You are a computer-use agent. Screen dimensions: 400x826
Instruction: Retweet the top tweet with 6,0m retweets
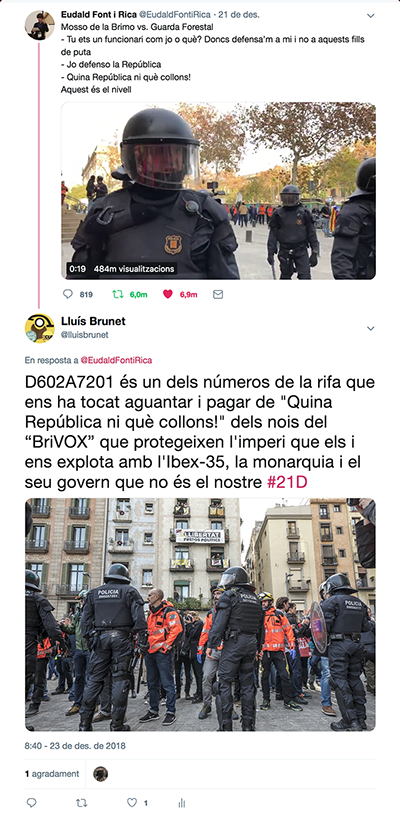pos(118,294)
